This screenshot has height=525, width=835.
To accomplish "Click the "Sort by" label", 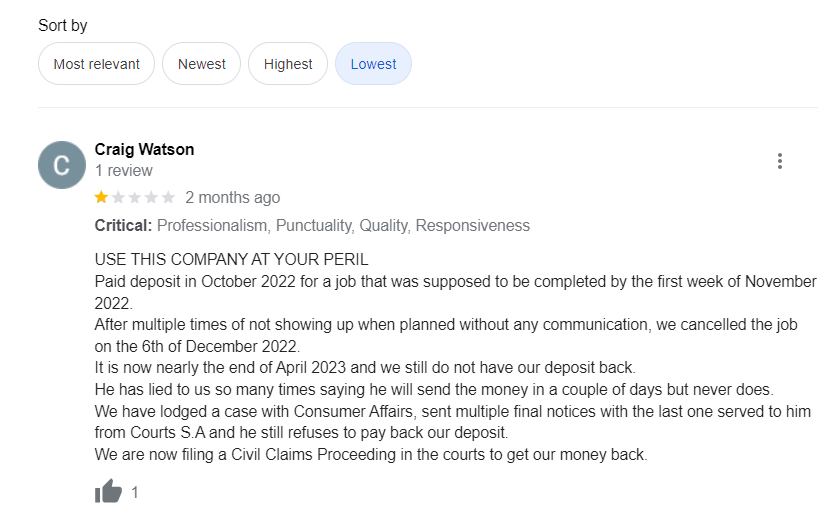I will 63,26.
